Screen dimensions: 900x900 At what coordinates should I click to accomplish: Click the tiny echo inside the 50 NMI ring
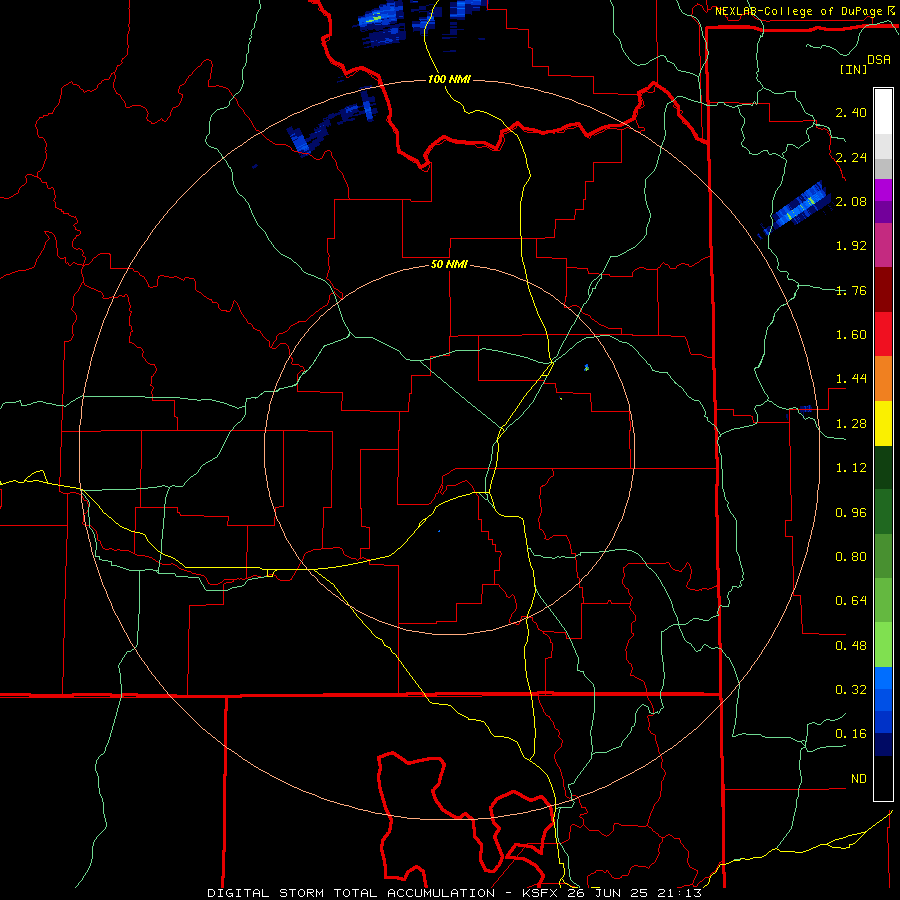[586, 367]
